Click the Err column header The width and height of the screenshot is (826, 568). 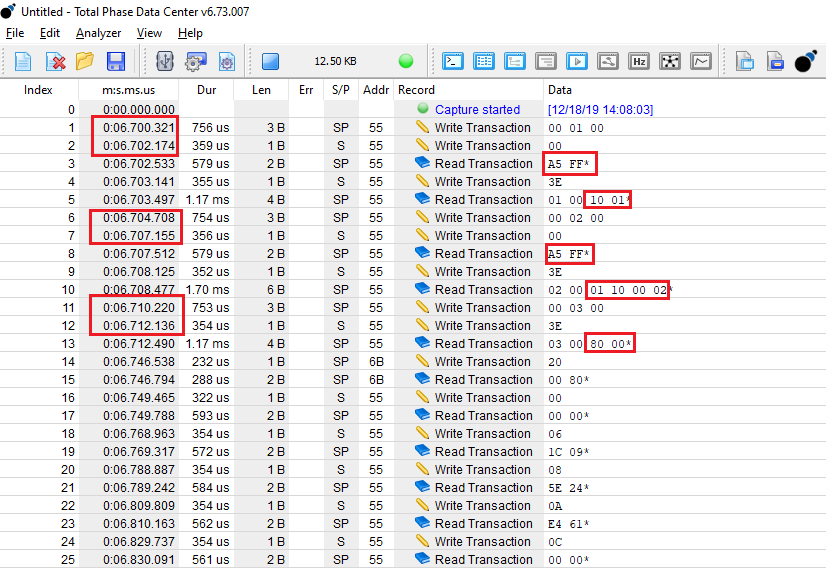306,90
